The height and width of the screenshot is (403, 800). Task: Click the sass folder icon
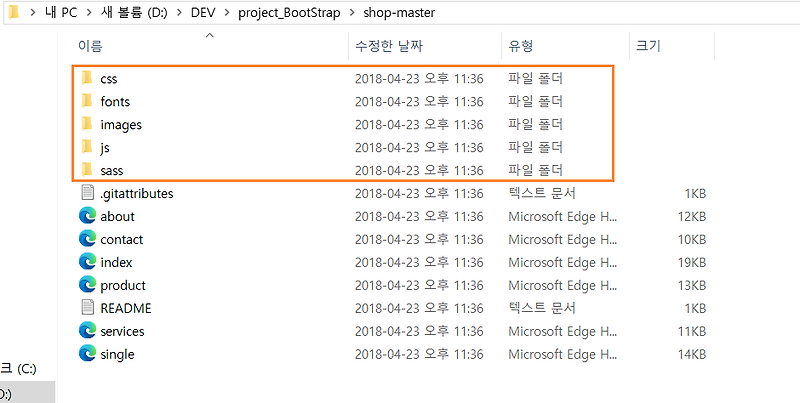87,170
